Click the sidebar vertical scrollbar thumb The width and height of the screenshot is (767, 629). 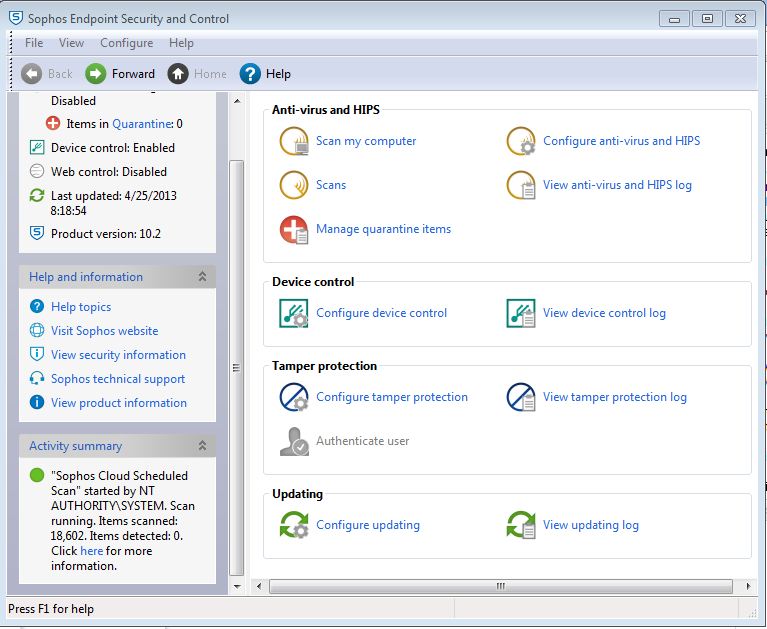pyautogui.click(x=237, y=368)
